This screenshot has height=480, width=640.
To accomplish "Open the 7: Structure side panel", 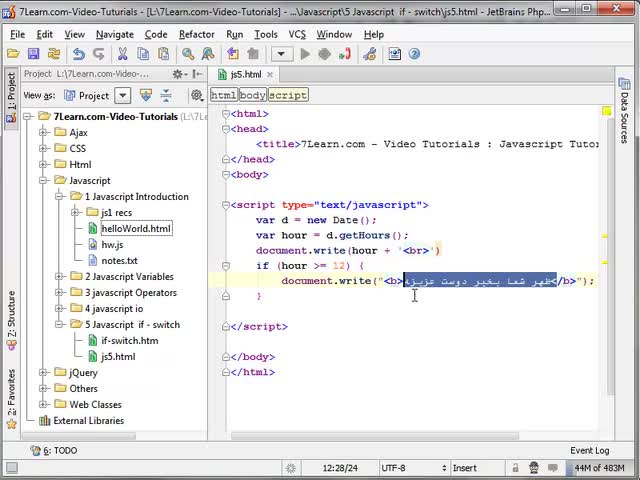I will click(11, 320).
